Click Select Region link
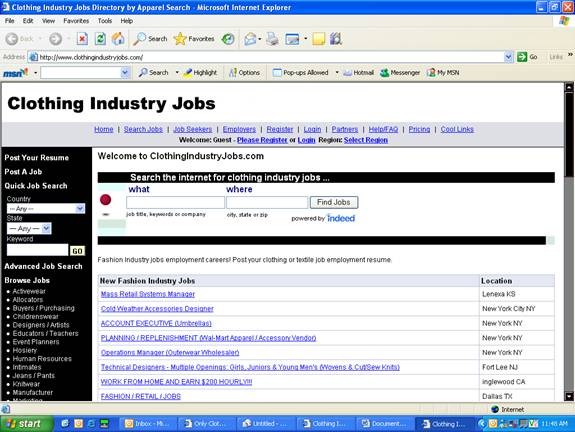The width and height of the screenshot is (575, 432). pyautogui.click(x=366, y=140)
